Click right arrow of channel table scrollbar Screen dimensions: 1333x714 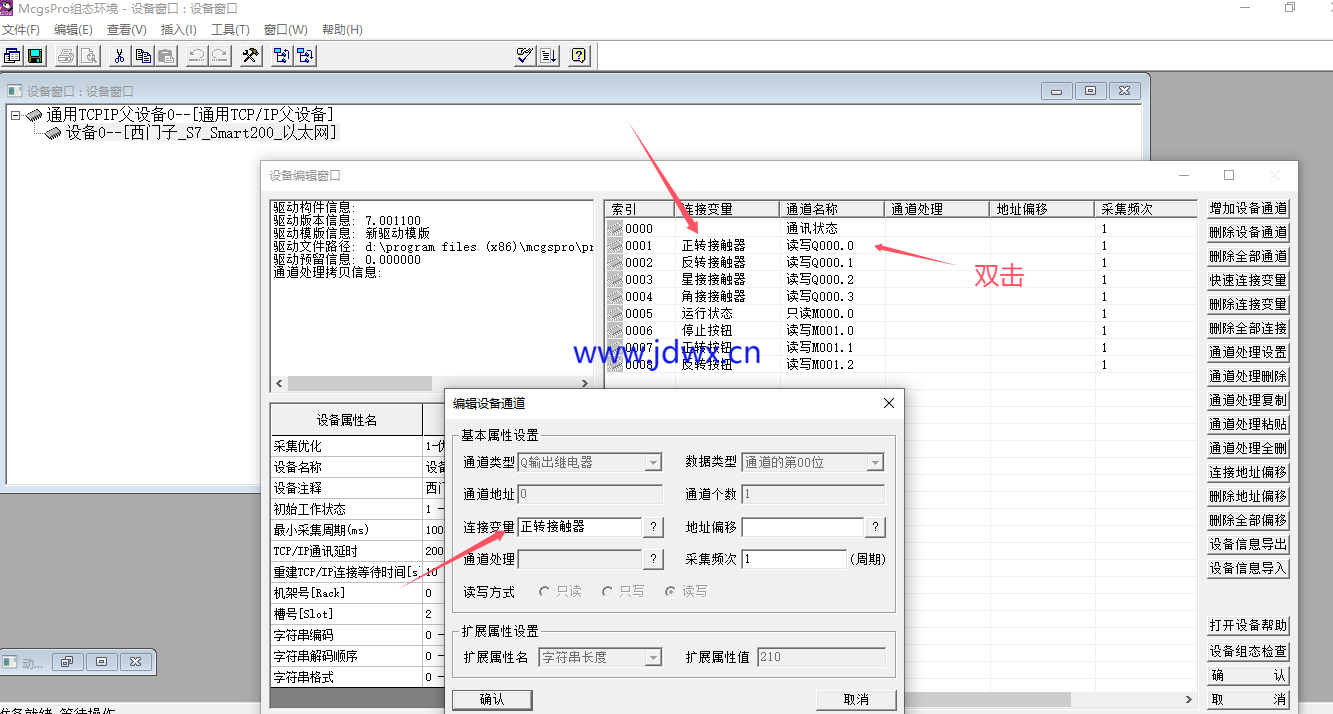pos(1189,700)
